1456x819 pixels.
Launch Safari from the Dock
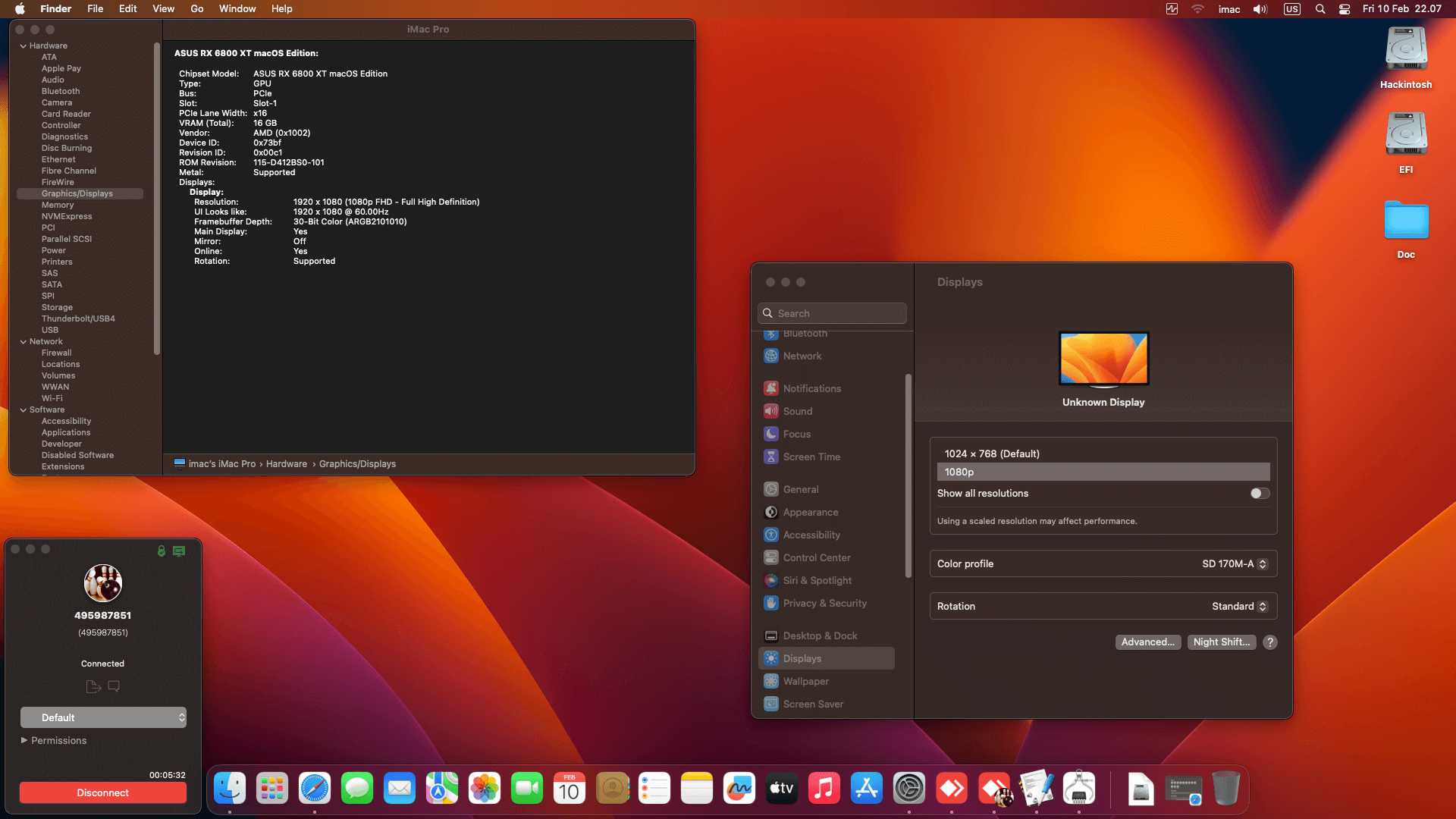coord(315,788)
